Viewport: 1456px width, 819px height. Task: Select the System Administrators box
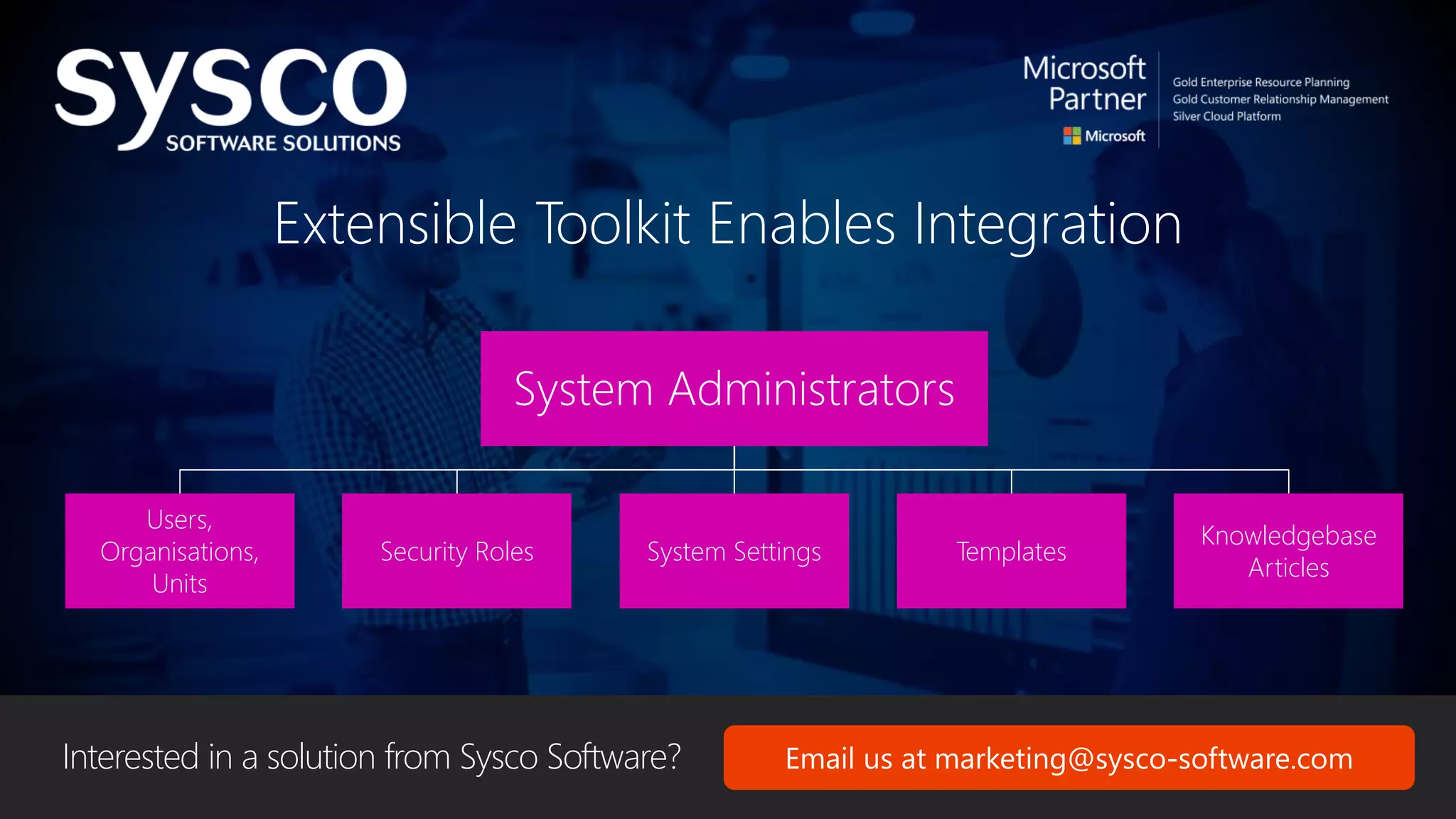tap(734, 389)
